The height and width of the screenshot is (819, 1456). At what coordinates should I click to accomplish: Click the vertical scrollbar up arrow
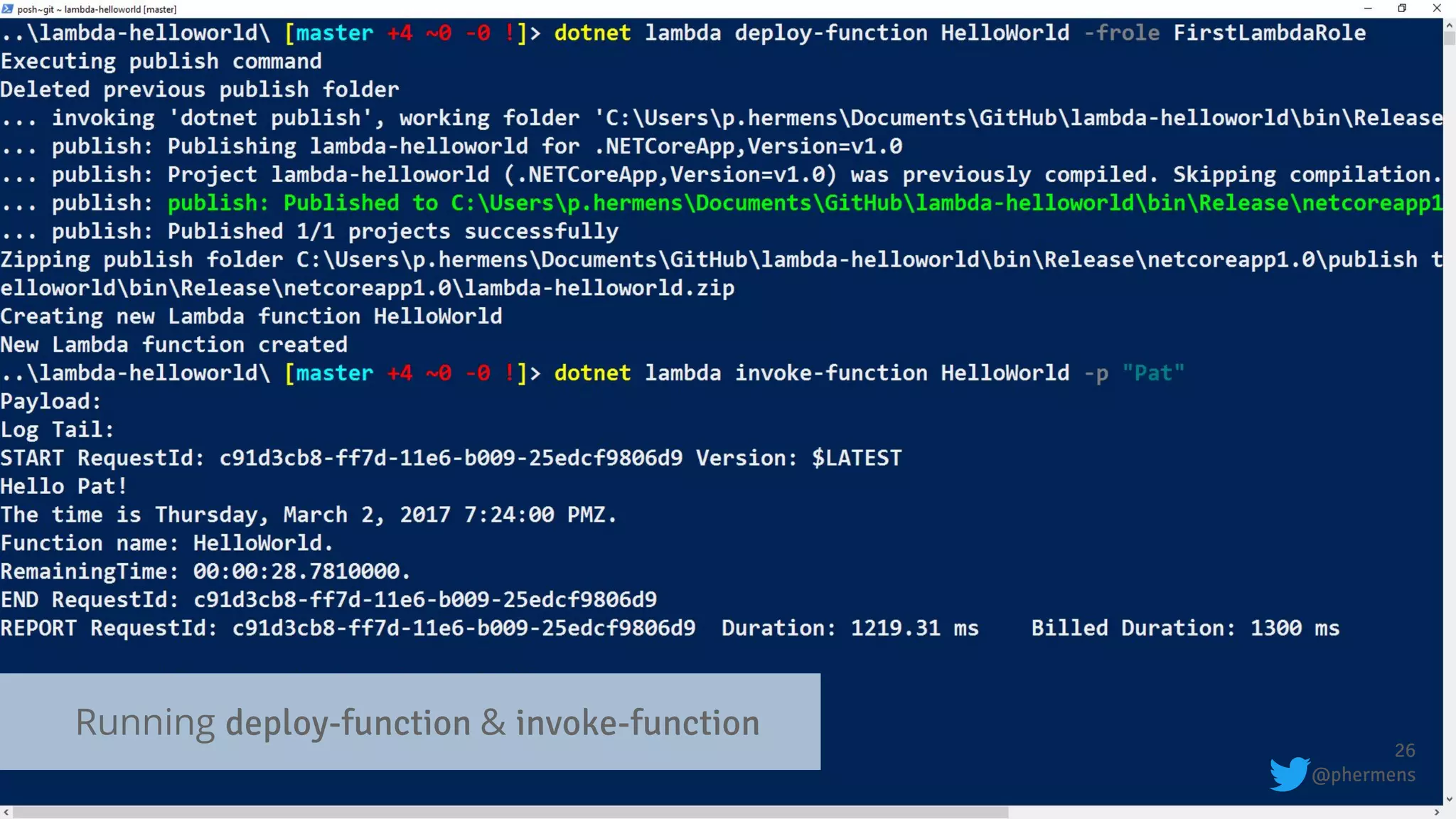1449,25
